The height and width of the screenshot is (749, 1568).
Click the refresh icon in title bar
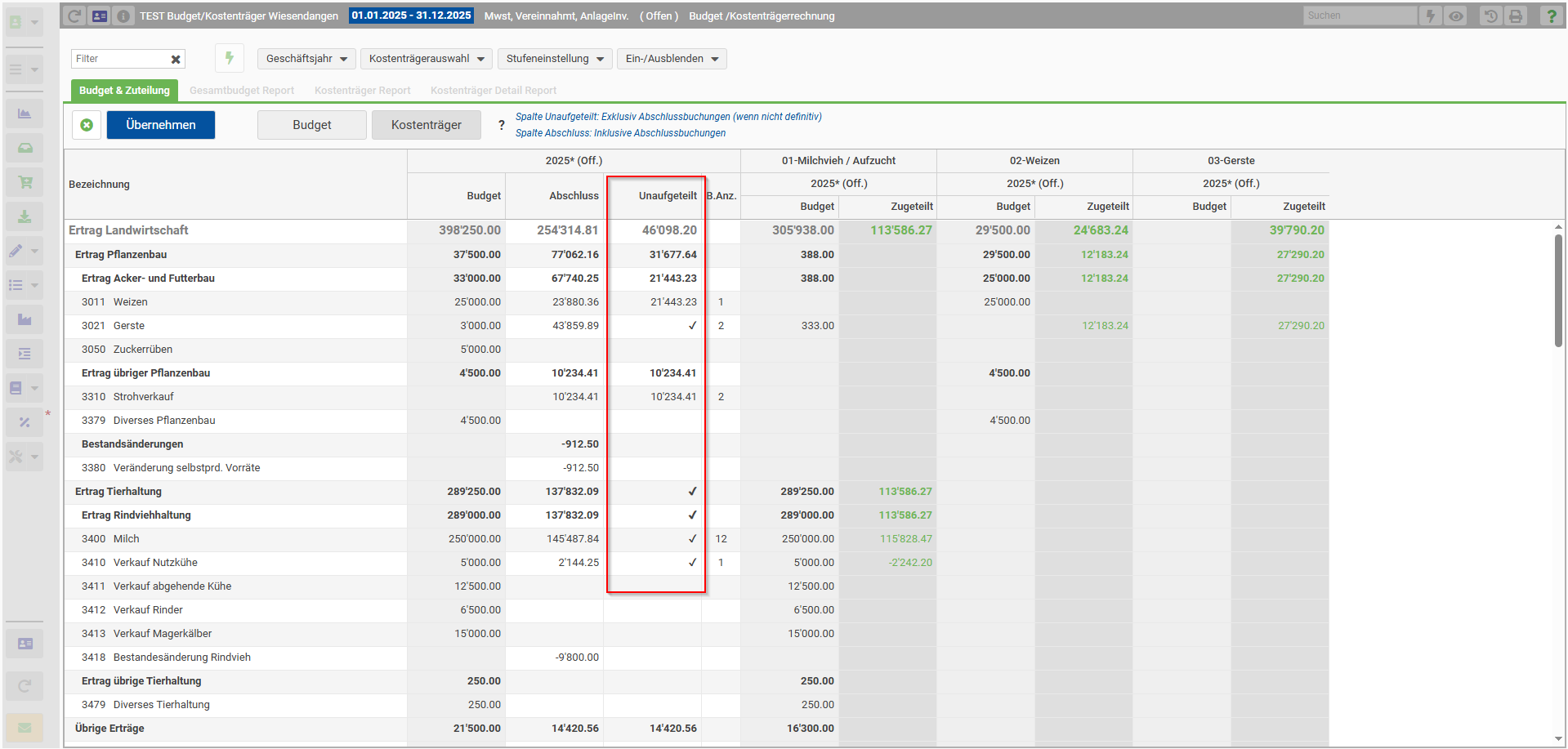point(74,16)
